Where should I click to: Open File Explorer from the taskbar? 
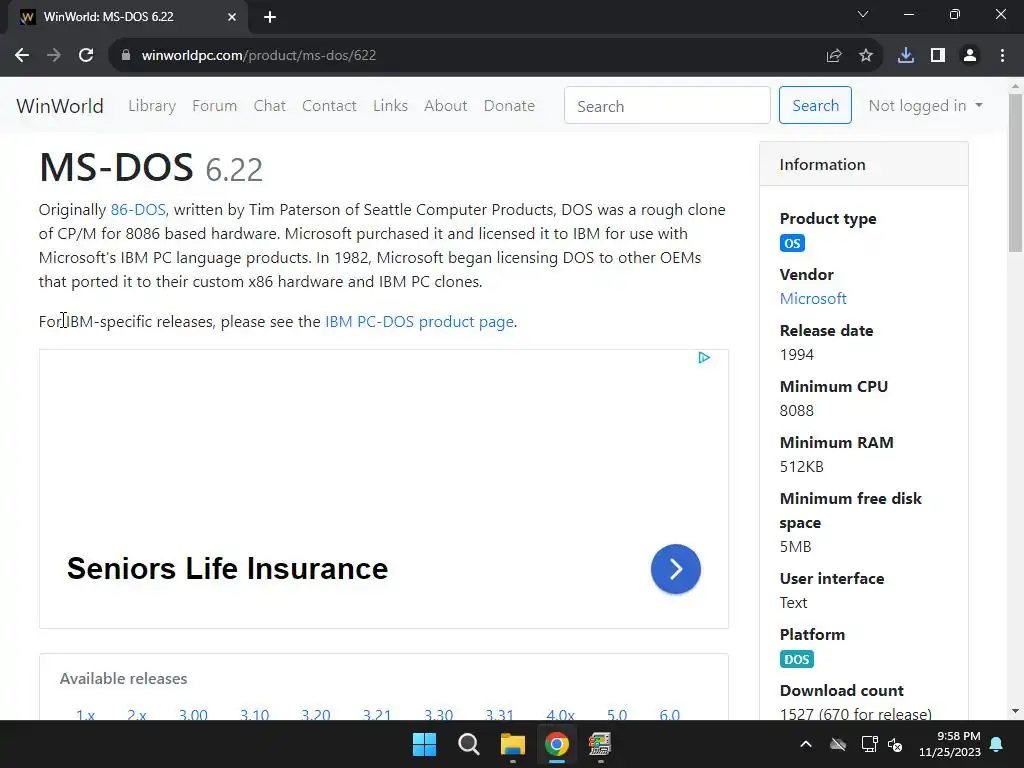(513, 744)
